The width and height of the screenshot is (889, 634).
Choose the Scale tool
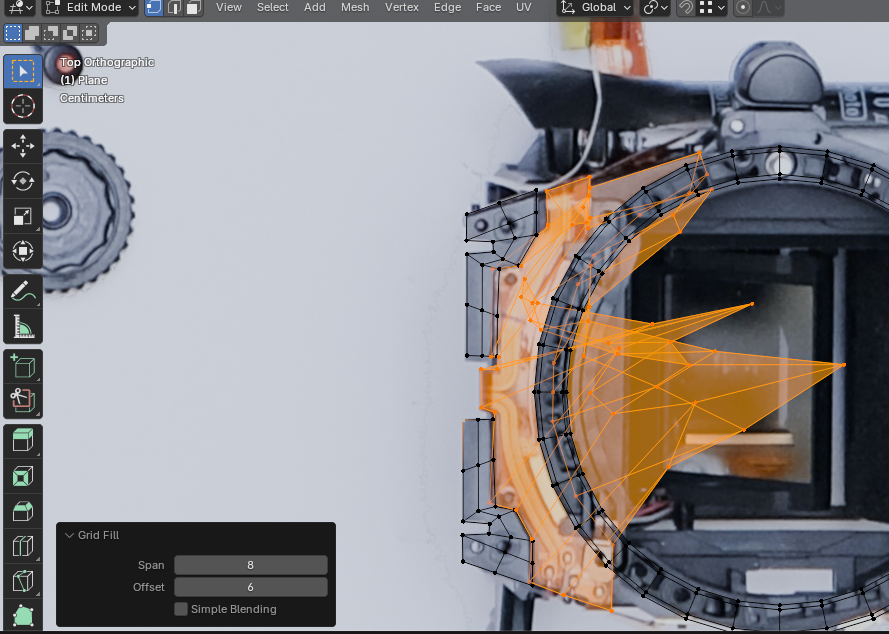pos(22,216)
